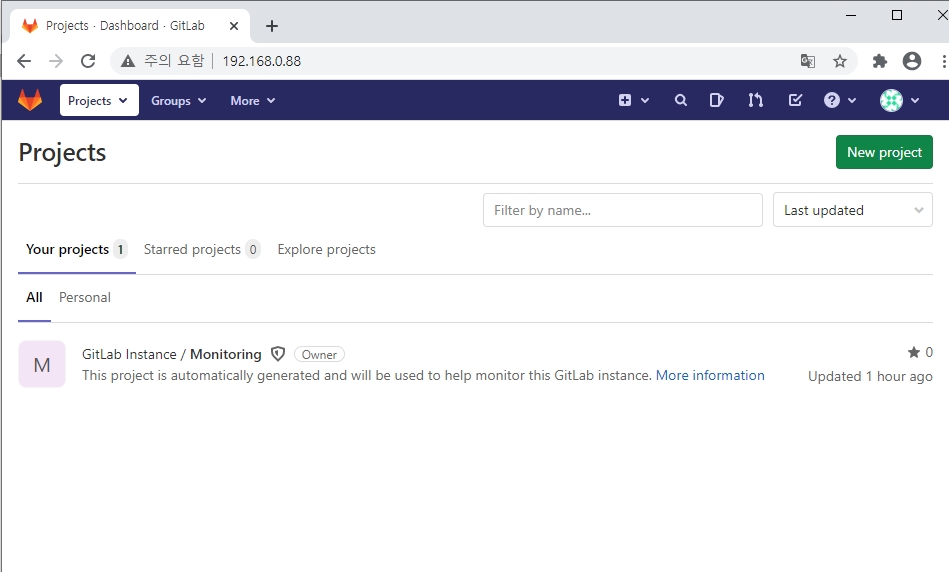Click the GitLab fox logo
The width and height of the screenshot is (949, 572).
(x=30, y=100)
